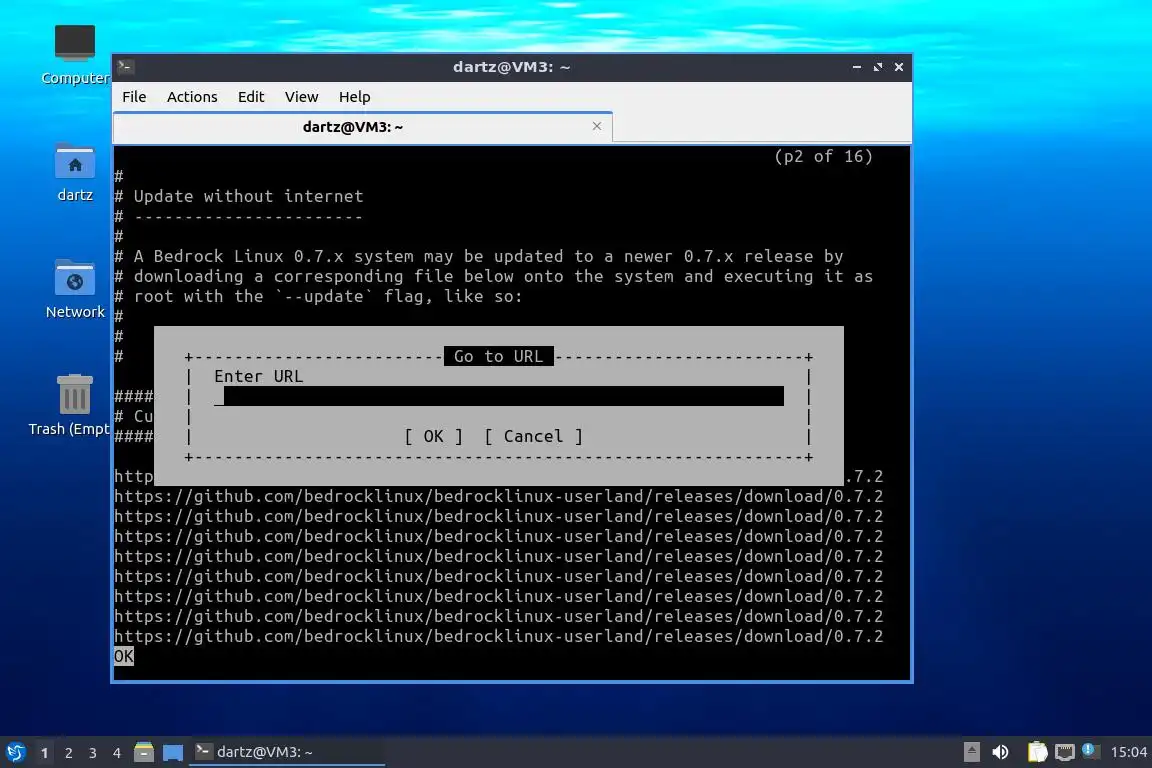
Task: Minimize the terminal window
Action: 857,67
